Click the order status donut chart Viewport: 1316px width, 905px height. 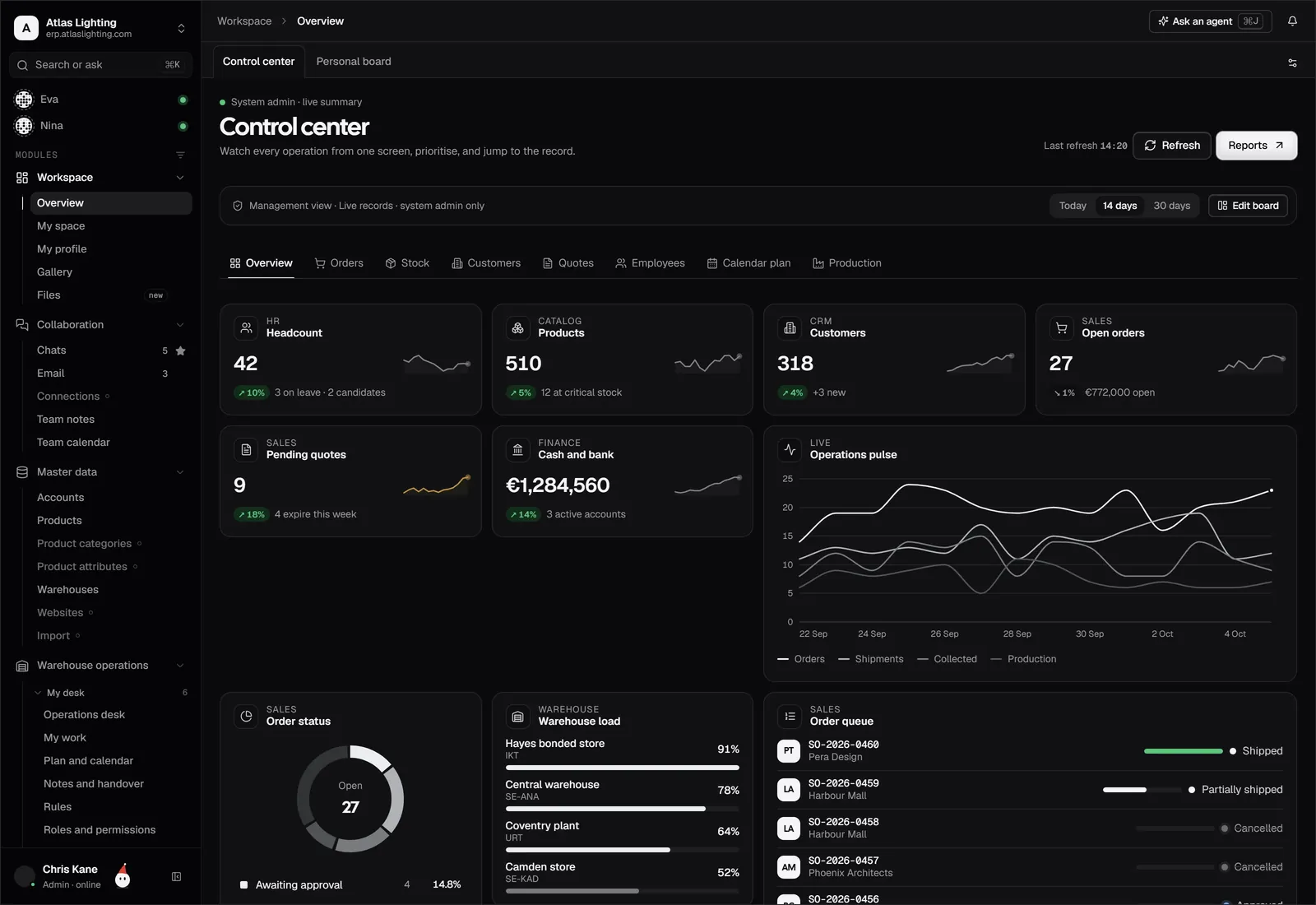[x=350, y=799]
